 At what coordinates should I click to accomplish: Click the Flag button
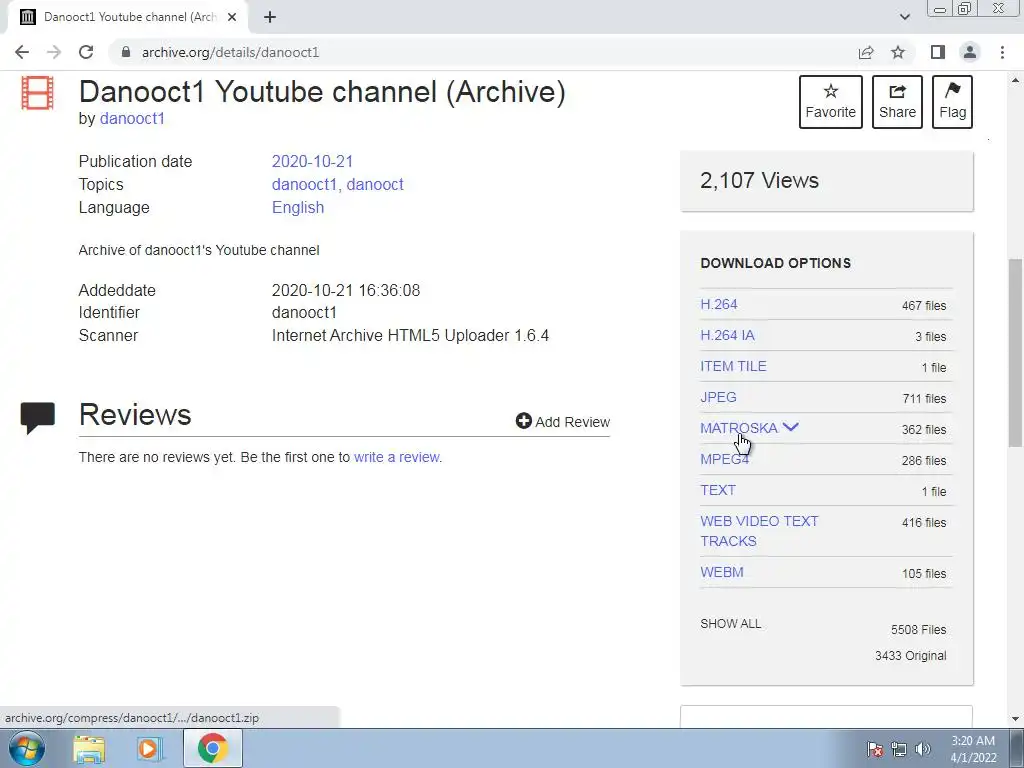click(x=952, y=101)
